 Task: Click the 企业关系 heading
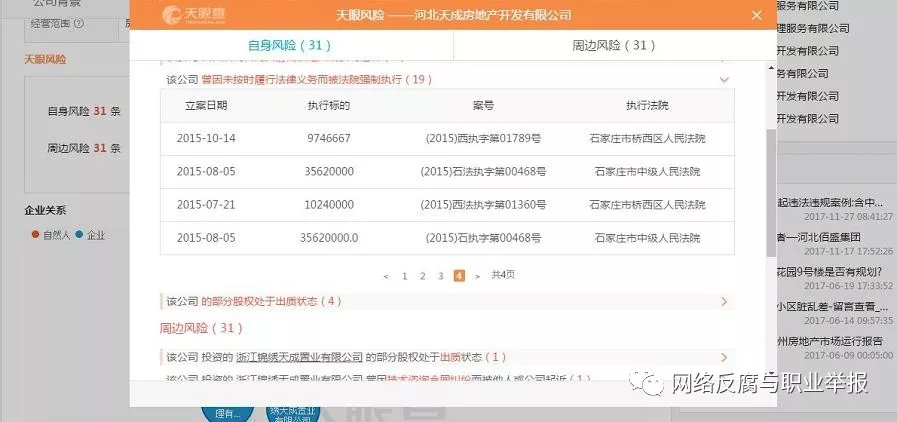45,210
